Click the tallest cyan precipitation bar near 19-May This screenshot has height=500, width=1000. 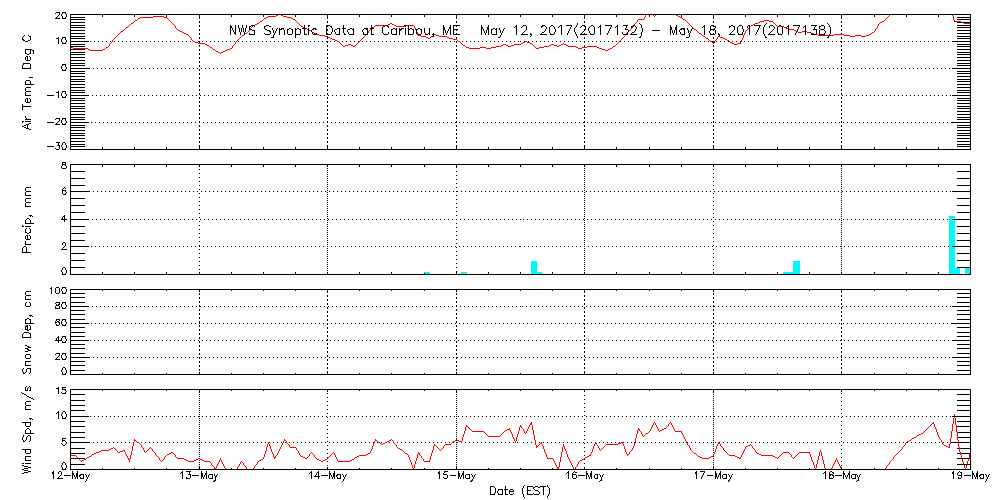[x=952, y=244]
